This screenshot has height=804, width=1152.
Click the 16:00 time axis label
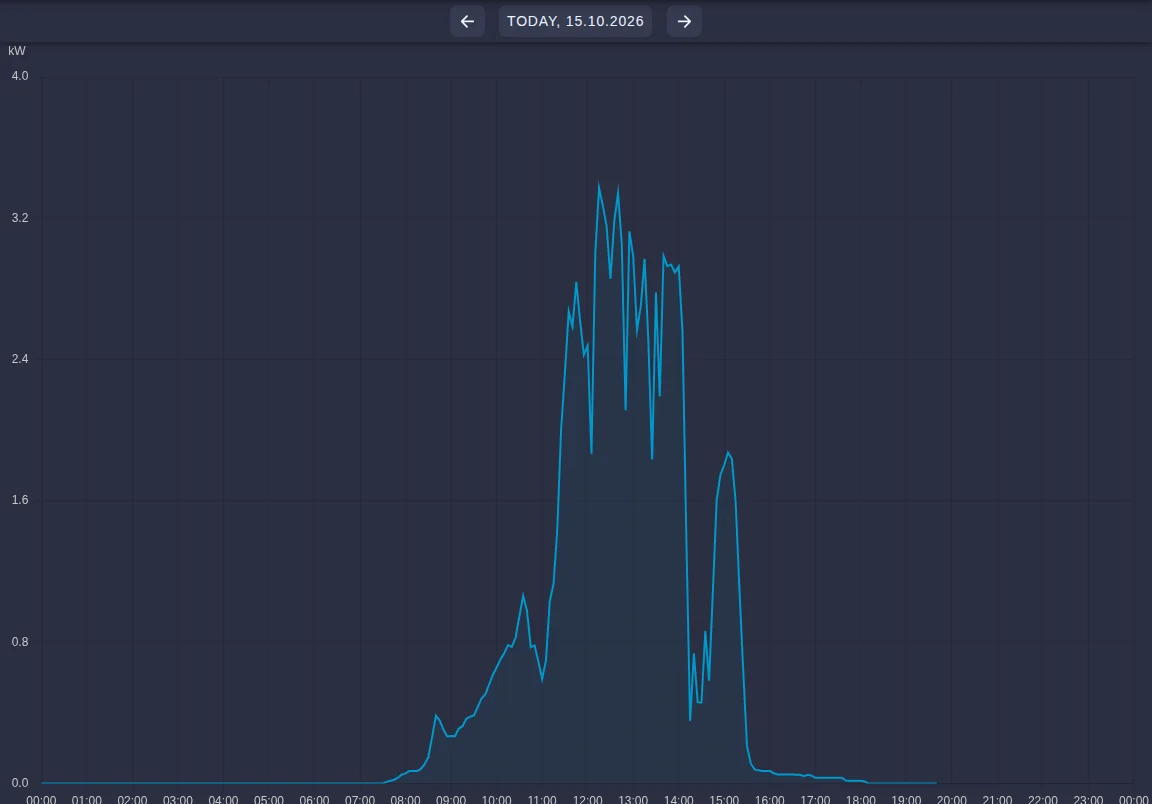(x=769, y=799)
